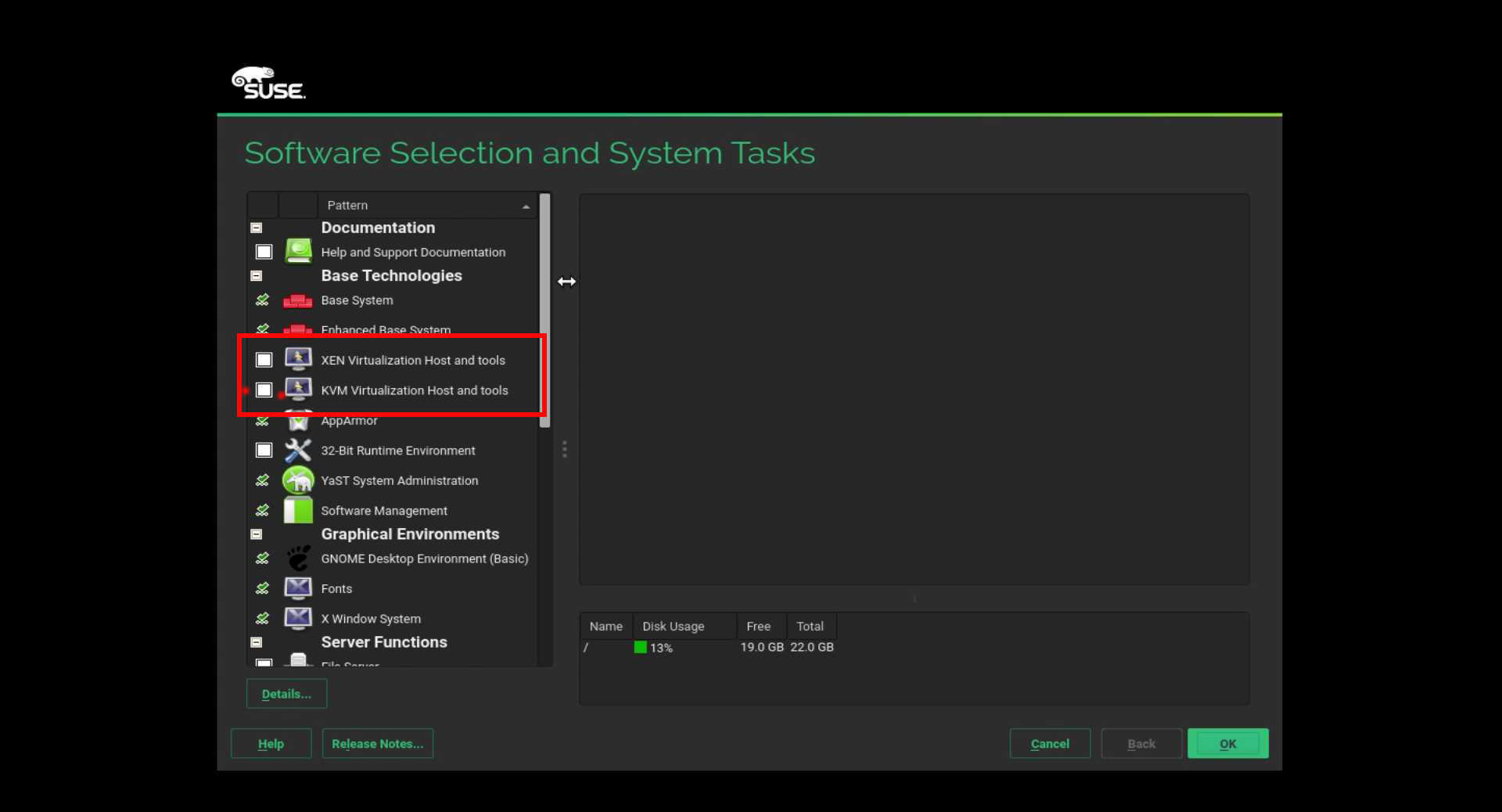The width and height of the screenshot is (1502, 812).
Task: Sort by the Pattern column header
Action: pyautogui.click(x=428, y=205)
